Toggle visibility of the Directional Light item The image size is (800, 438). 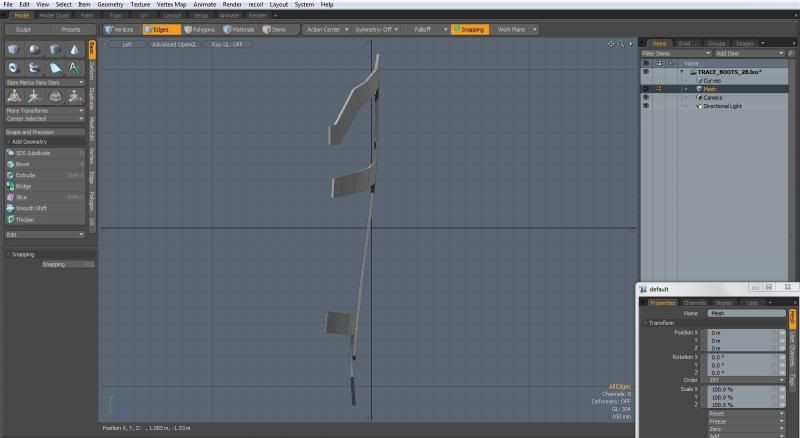(x=646, y=106)
